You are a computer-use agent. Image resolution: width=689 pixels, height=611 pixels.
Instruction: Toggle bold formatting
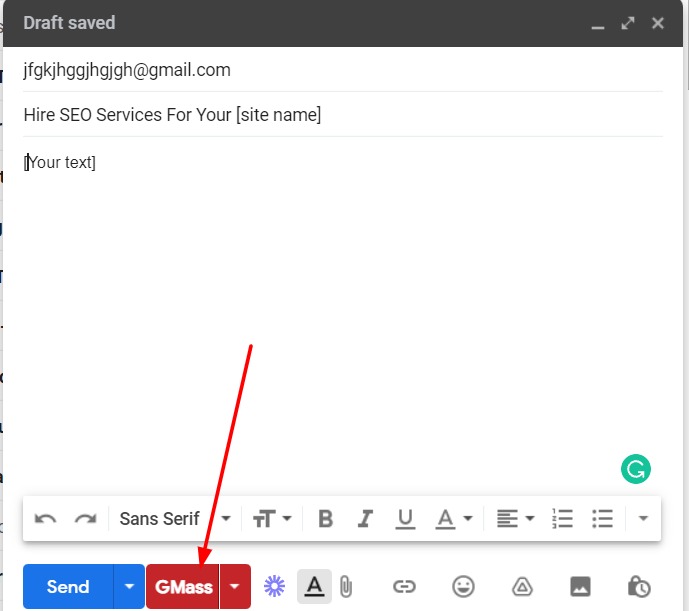click(325, 519)
